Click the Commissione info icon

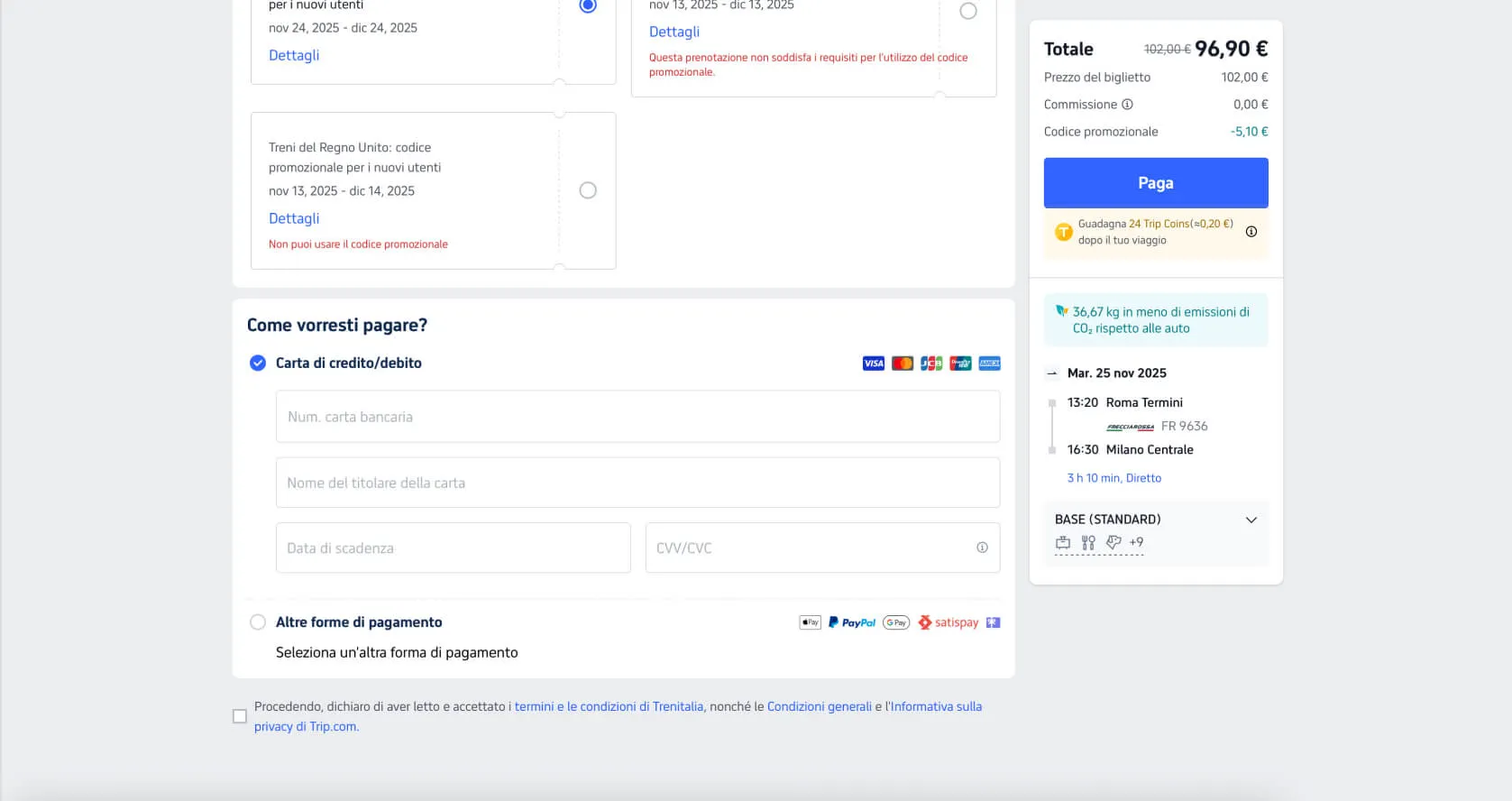coord(1127,105)
